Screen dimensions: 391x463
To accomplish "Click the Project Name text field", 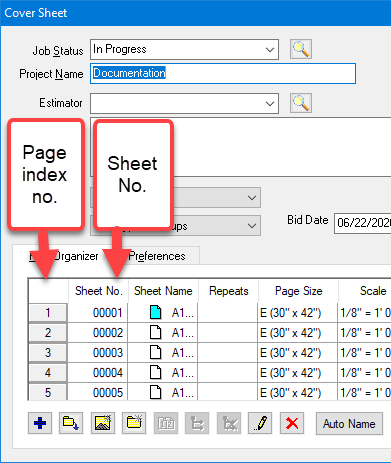I will [223, 73].
